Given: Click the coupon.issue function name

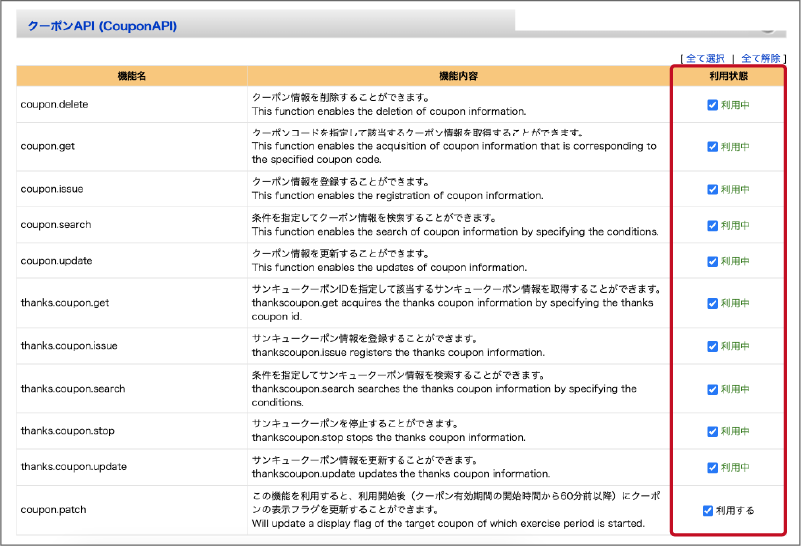Looking at the screenshot, I should [x=52, y=189].
